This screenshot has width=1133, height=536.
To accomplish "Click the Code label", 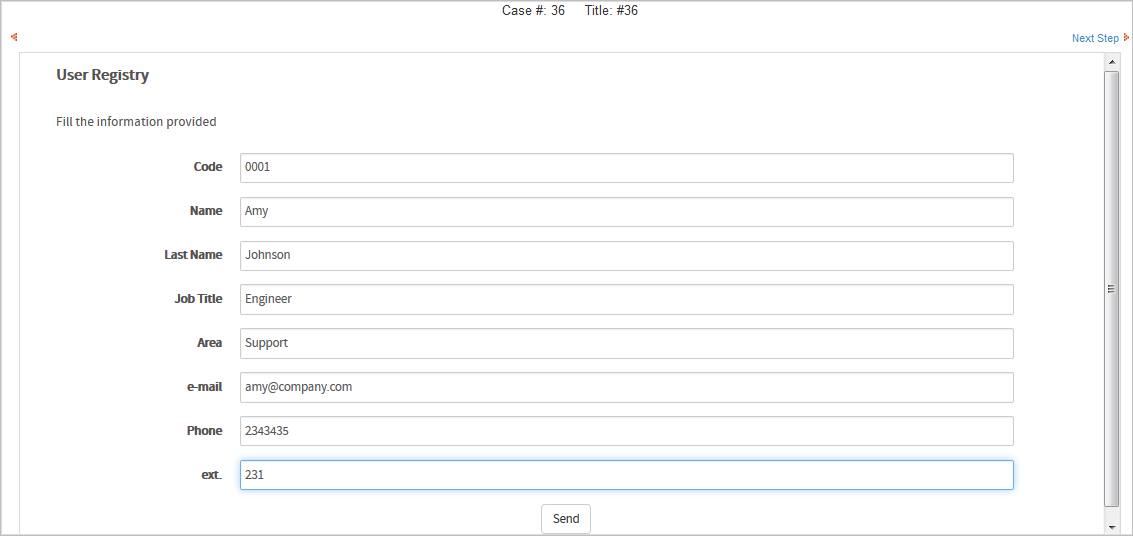I will [x=208, y=167].
